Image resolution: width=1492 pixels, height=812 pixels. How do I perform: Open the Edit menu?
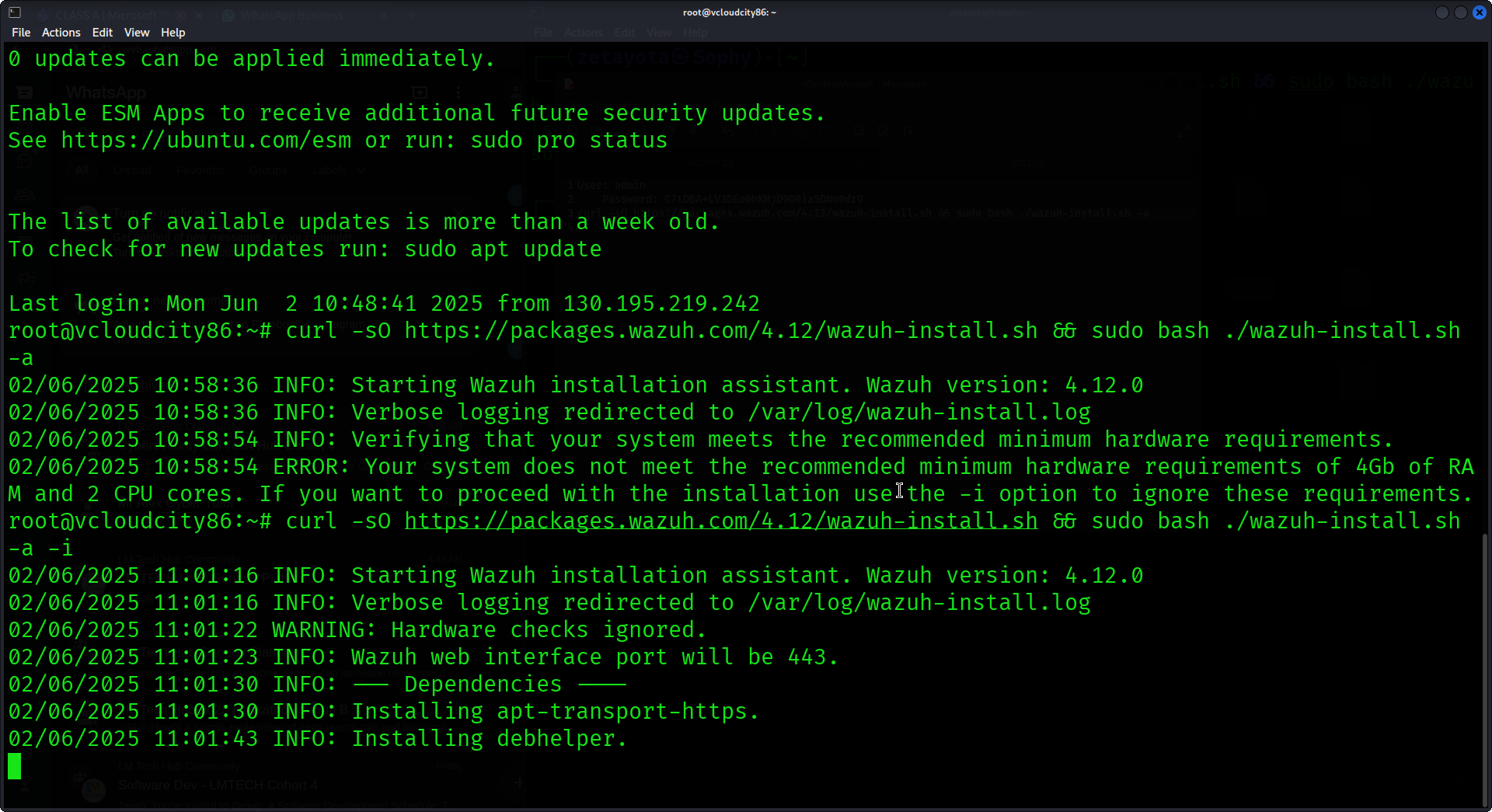coord(102,33)
